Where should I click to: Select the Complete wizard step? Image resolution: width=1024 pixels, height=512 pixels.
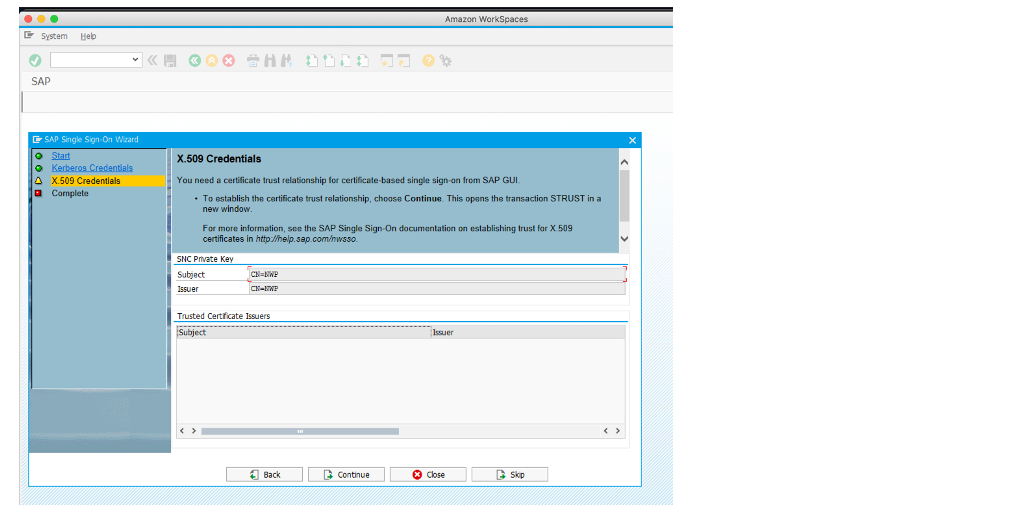70,193
